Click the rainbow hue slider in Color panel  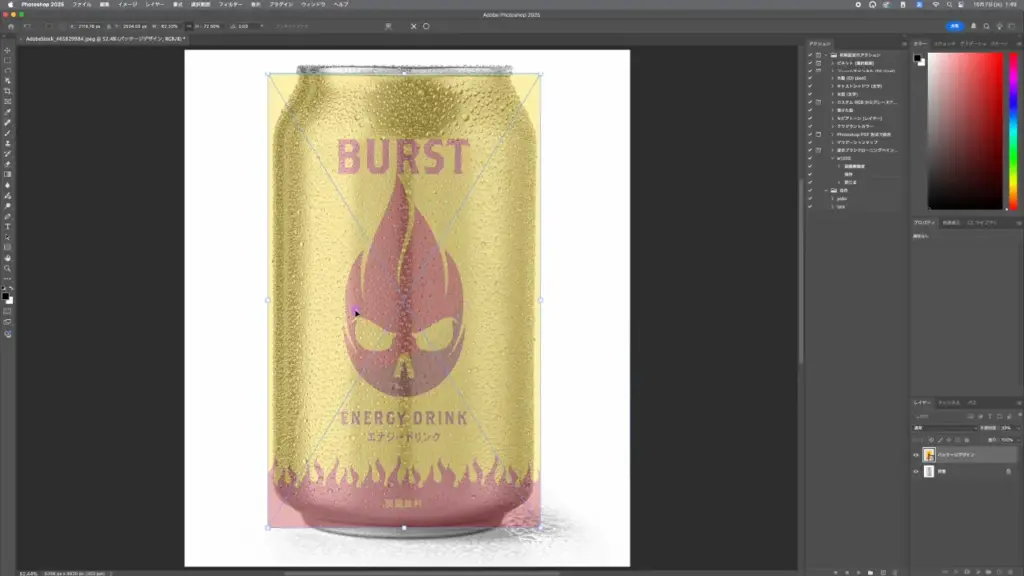point(1013,130)
